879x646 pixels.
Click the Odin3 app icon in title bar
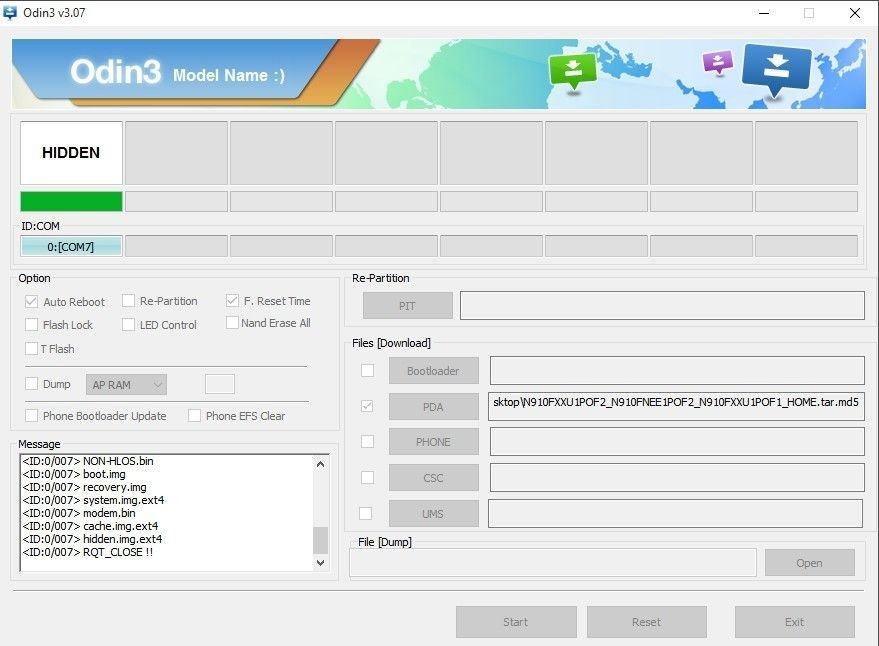click(x=10, y=12)
